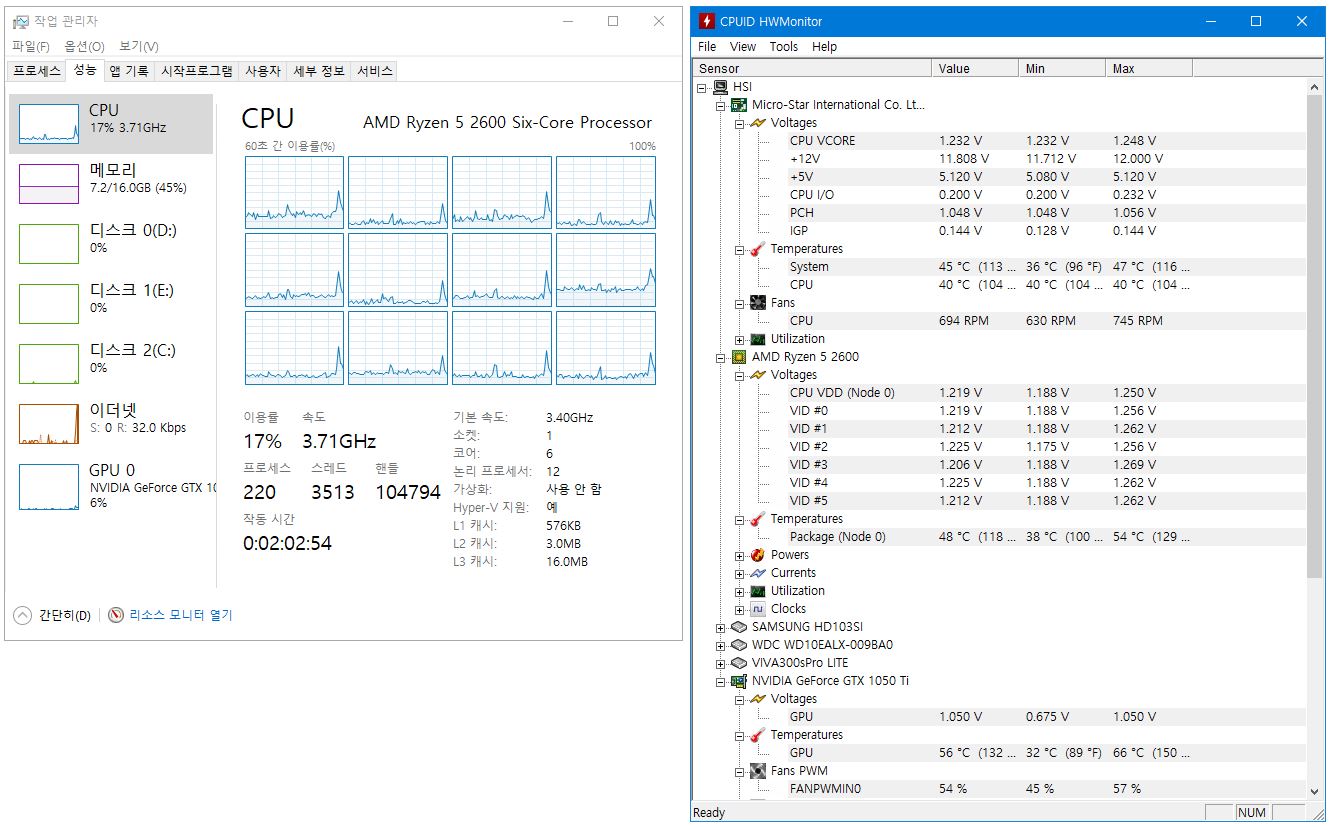The height and width of the screenshot is (830, 1332).
Task: Open the File menu in HWMonitor
Action: tap(707, 47)
